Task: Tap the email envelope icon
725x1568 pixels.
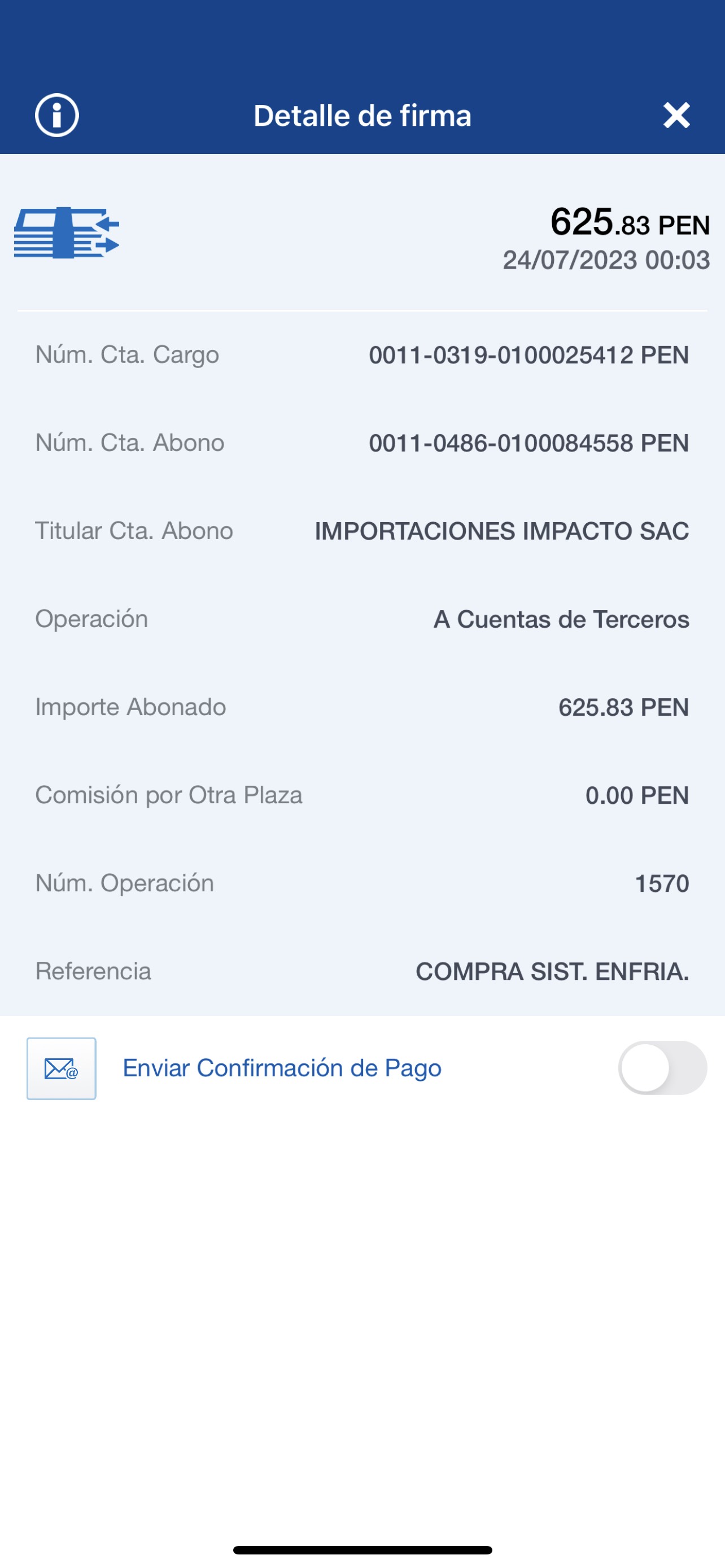Action: pyautogui.click(x=62, y=1068)
